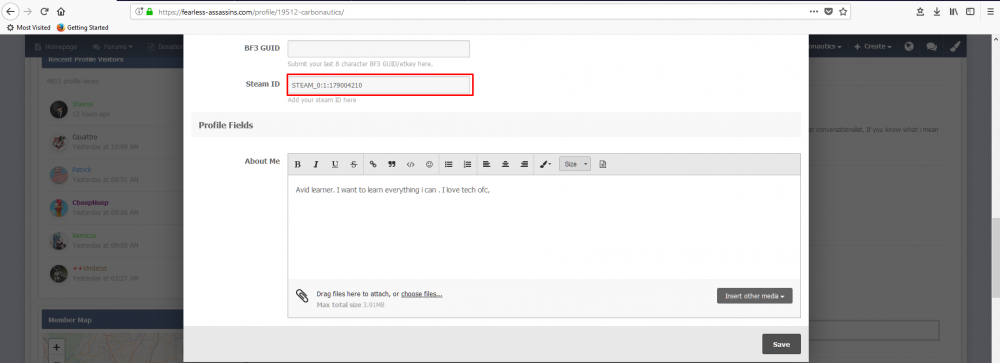Viewport: 1000px width, 363px height.
Task: Open Cquattro profile visitor link
Action: point(85,138)
